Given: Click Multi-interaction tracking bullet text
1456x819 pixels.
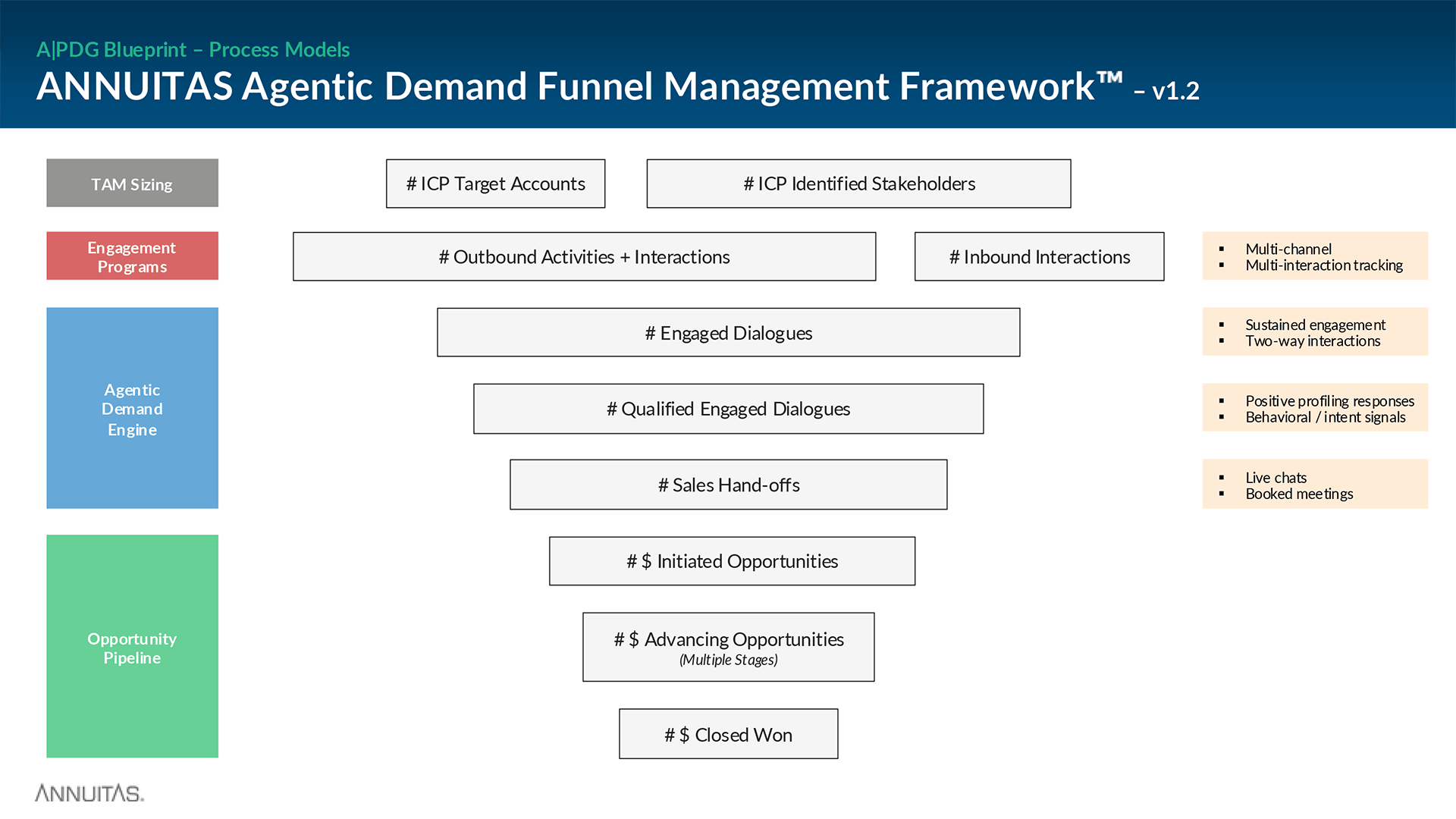Looking at the screenshot, I should pos(1324,265).
